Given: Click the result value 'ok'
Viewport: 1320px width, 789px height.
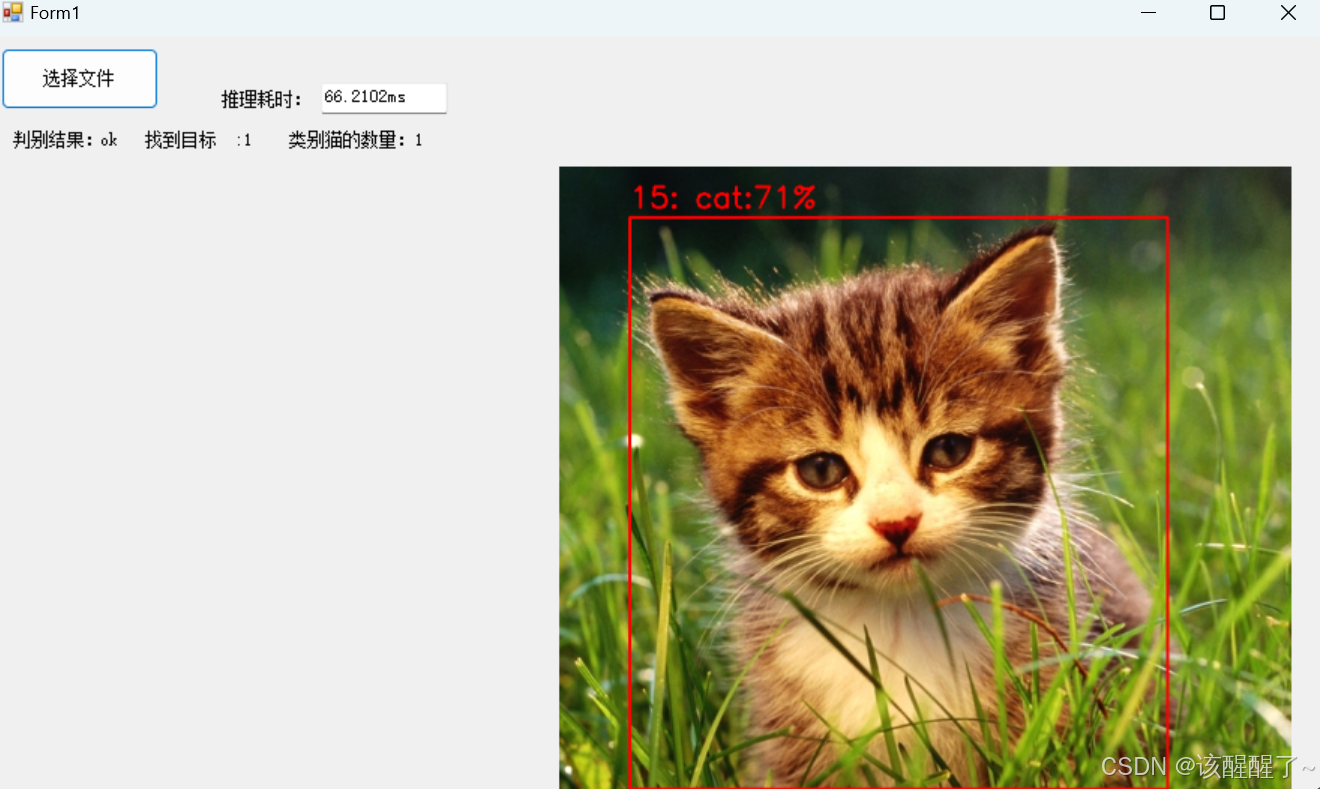Looking at the screenshot, I should point(109,140).
